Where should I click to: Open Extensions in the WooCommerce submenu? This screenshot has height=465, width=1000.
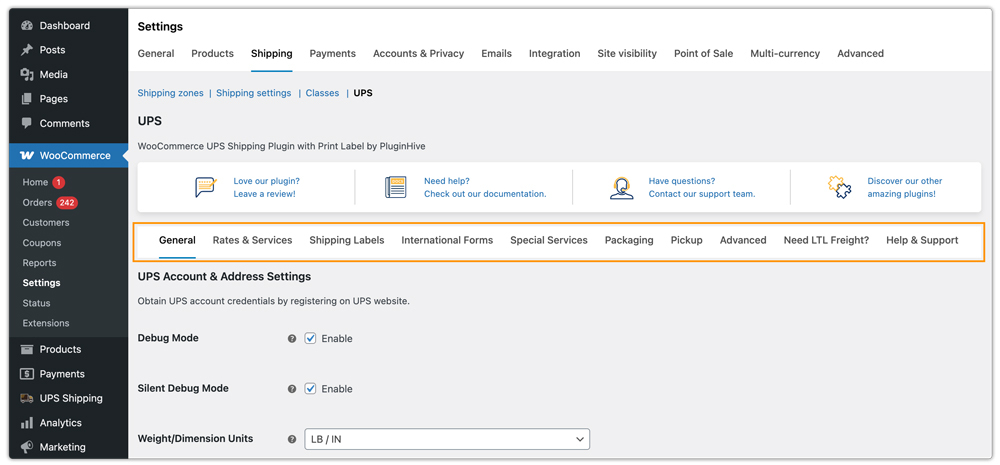click(x=46, y=323)
